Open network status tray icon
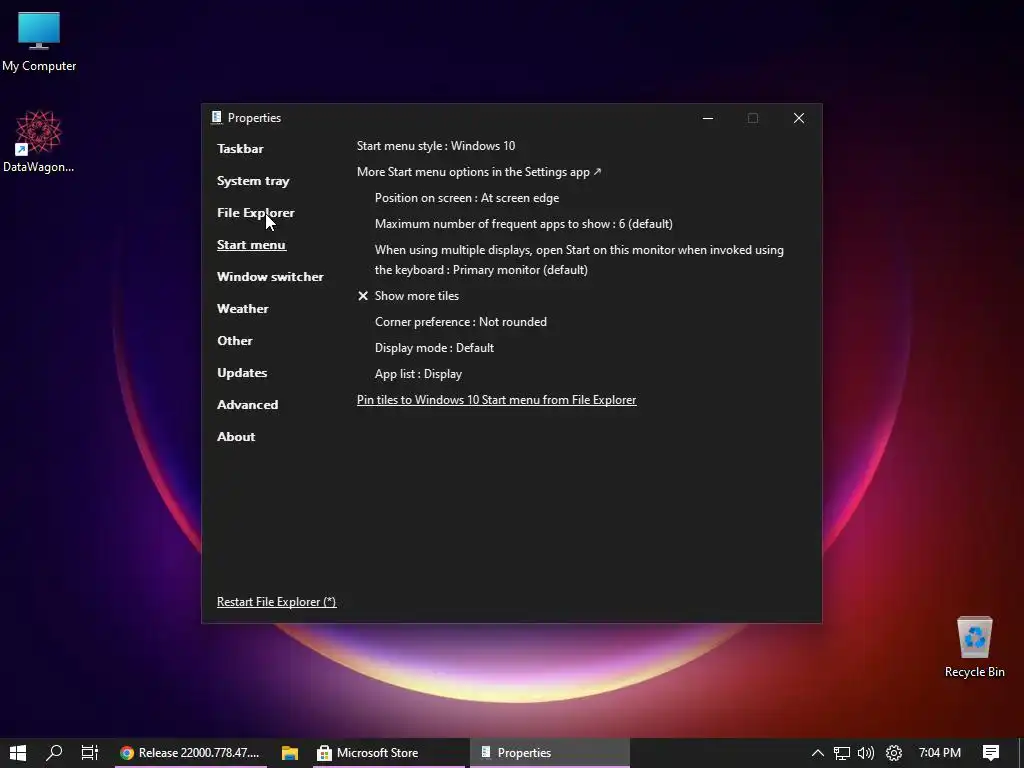Image resolution: width=1024 pixels, height=768 pixels. click(841, 753)
